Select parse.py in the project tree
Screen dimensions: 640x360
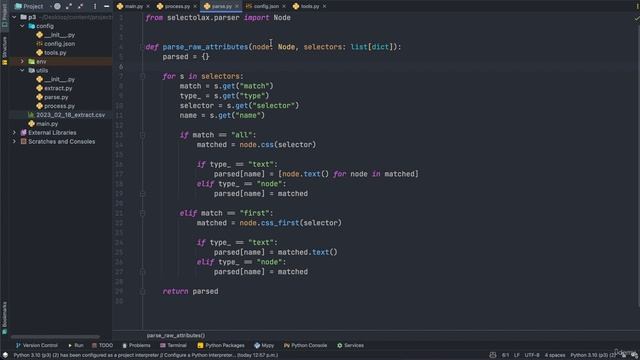[x=56, y=97]
